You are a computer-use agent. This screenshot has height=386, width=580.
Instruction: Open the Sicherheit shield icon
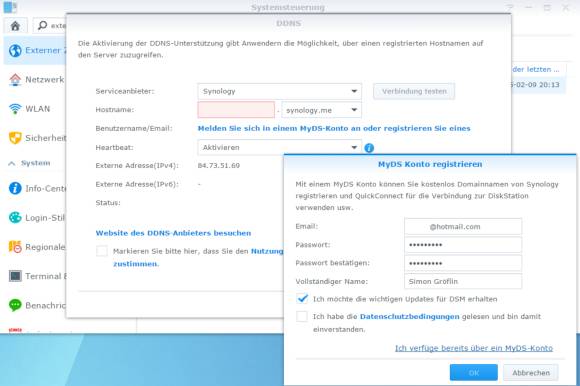[15, 138]
